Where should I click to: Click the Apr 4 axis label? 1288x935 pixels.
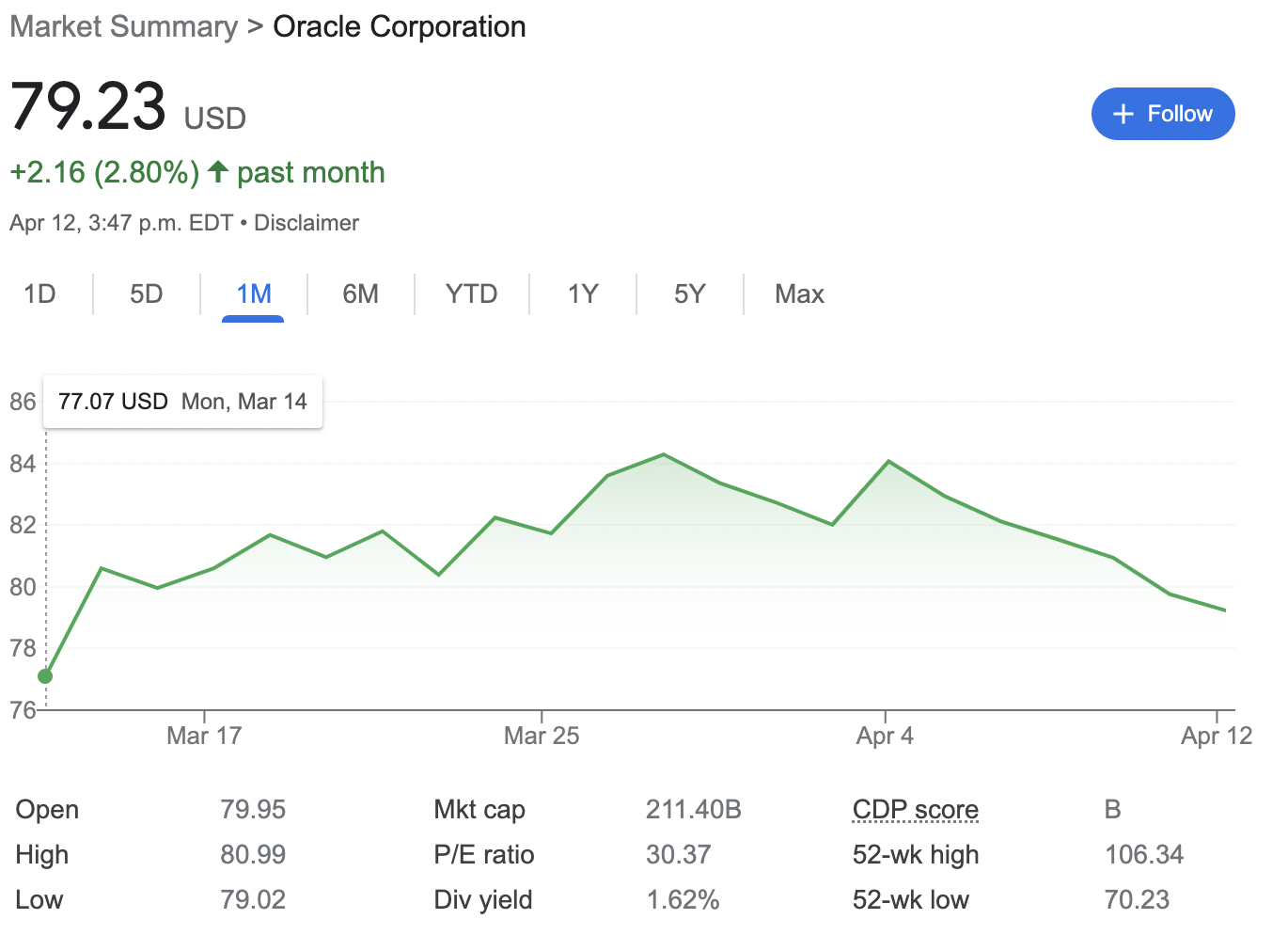(885, 736)
